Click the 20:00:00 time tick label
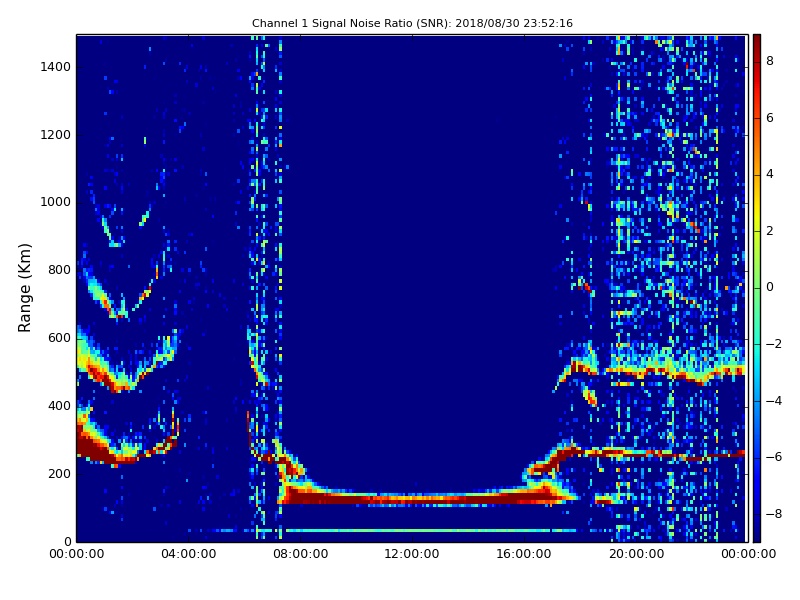This screenshot has width=800, height=600. [x=636, y=554]
